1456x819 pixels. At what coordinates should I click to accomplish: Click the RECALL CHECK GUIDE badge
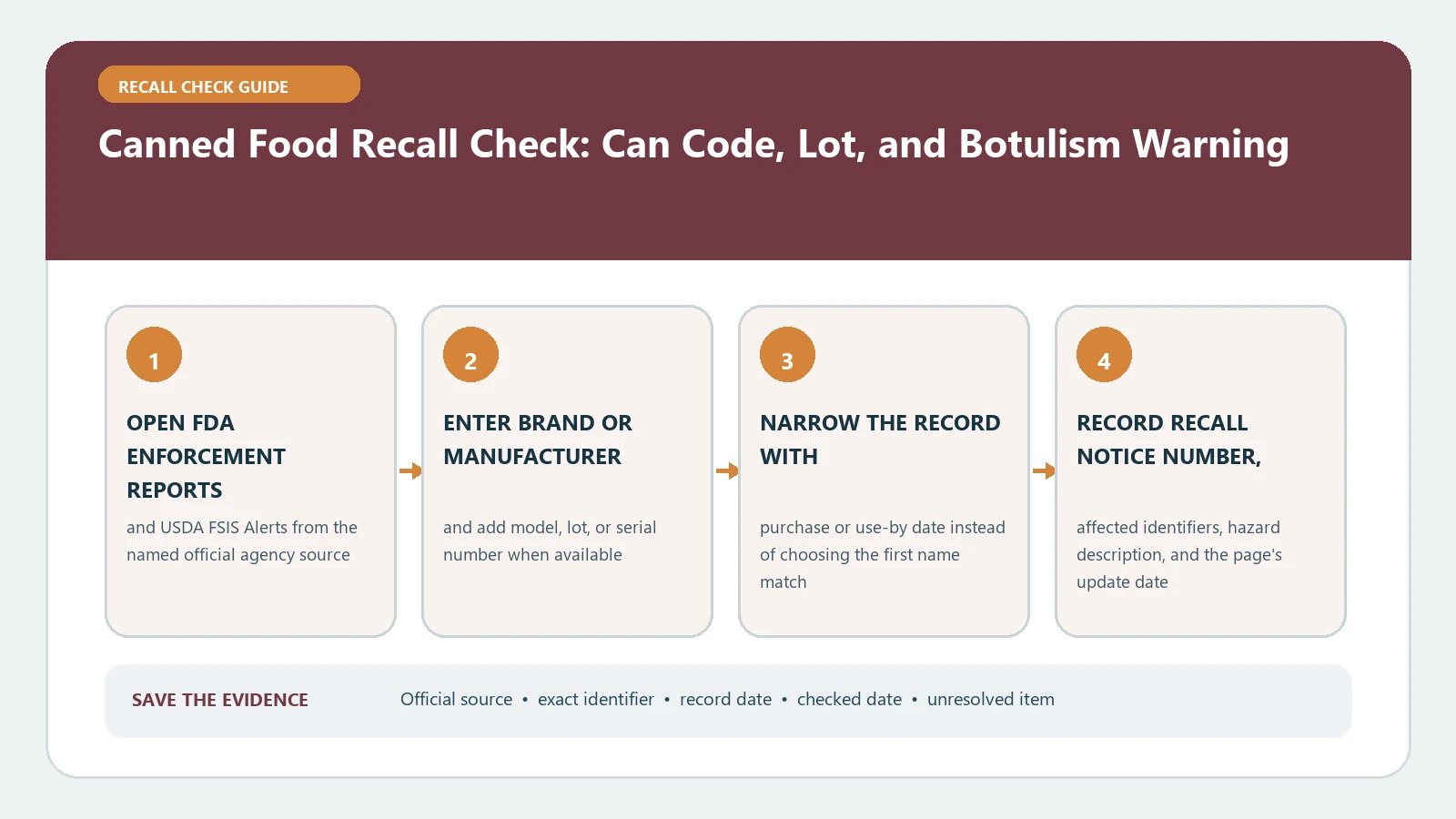229,85
